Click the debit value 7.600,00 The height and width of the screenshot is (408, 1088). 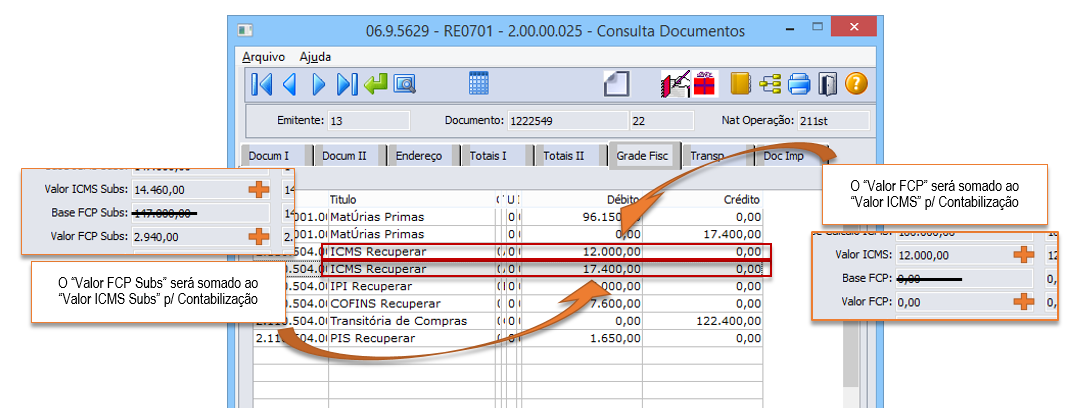coord(616,304)
